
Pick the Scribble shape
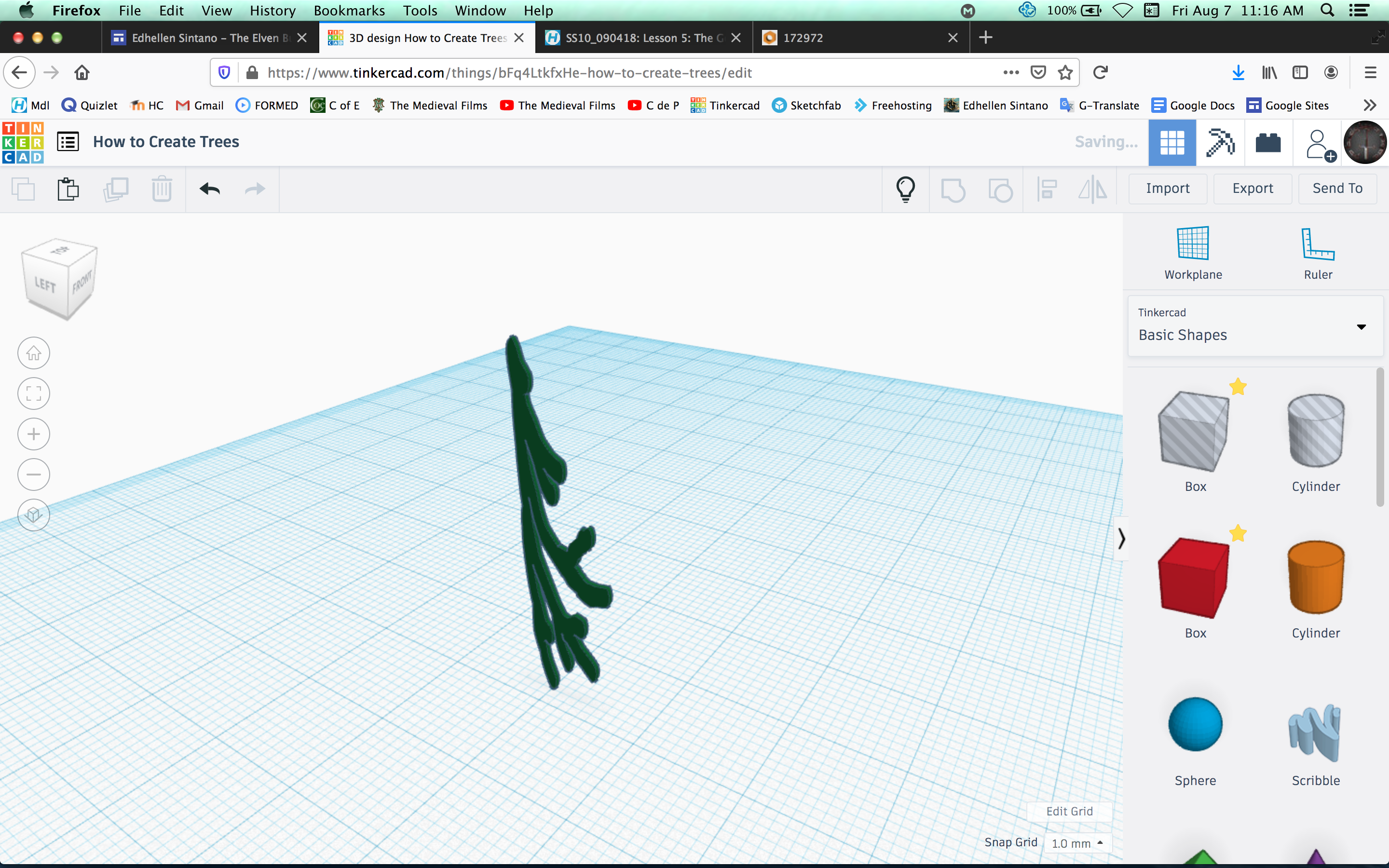coord(1315,732)
